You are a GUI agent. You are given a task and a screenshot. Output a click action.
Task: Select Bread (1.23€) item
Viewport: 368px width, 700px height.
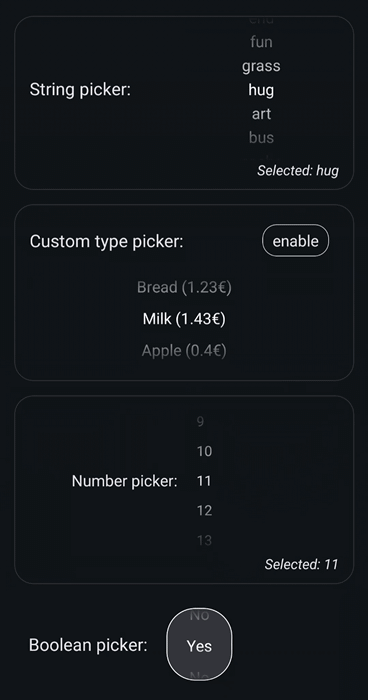184,287
